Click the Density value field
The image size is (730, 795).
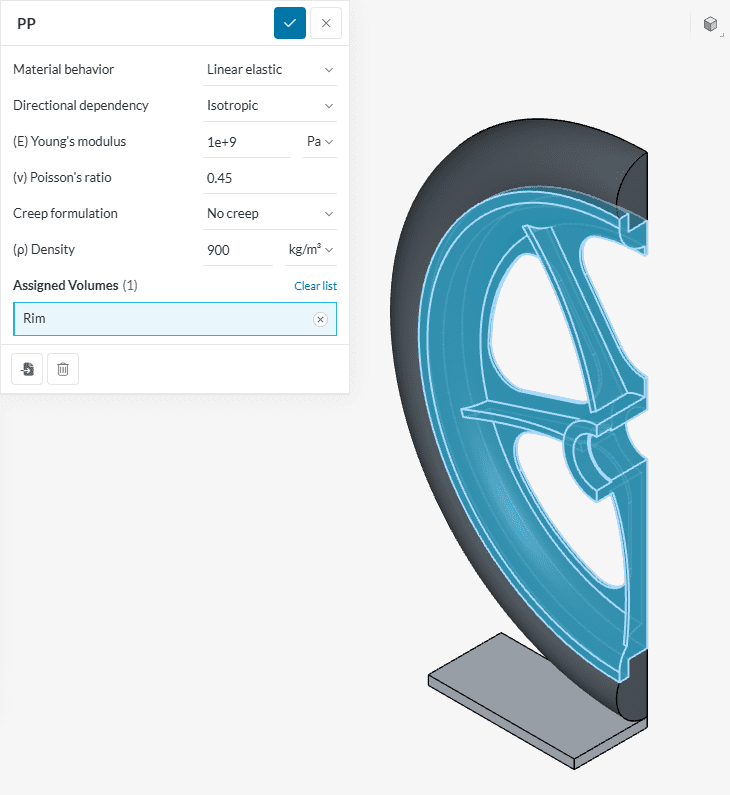click(x=237, y=250)
